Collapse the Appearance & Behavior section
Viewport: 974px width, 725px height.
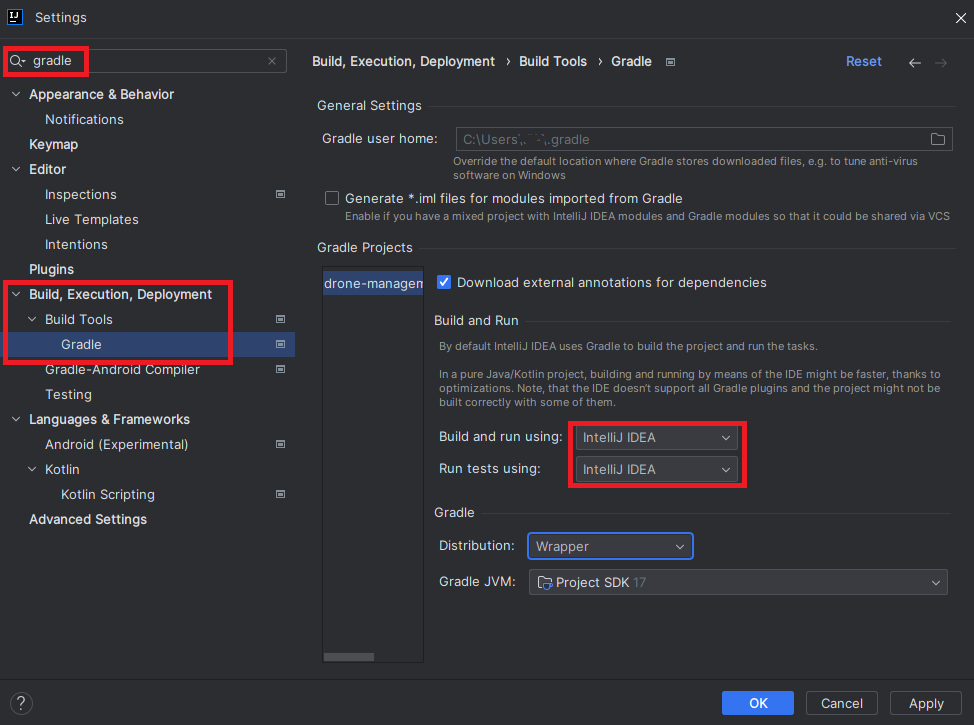16,94
